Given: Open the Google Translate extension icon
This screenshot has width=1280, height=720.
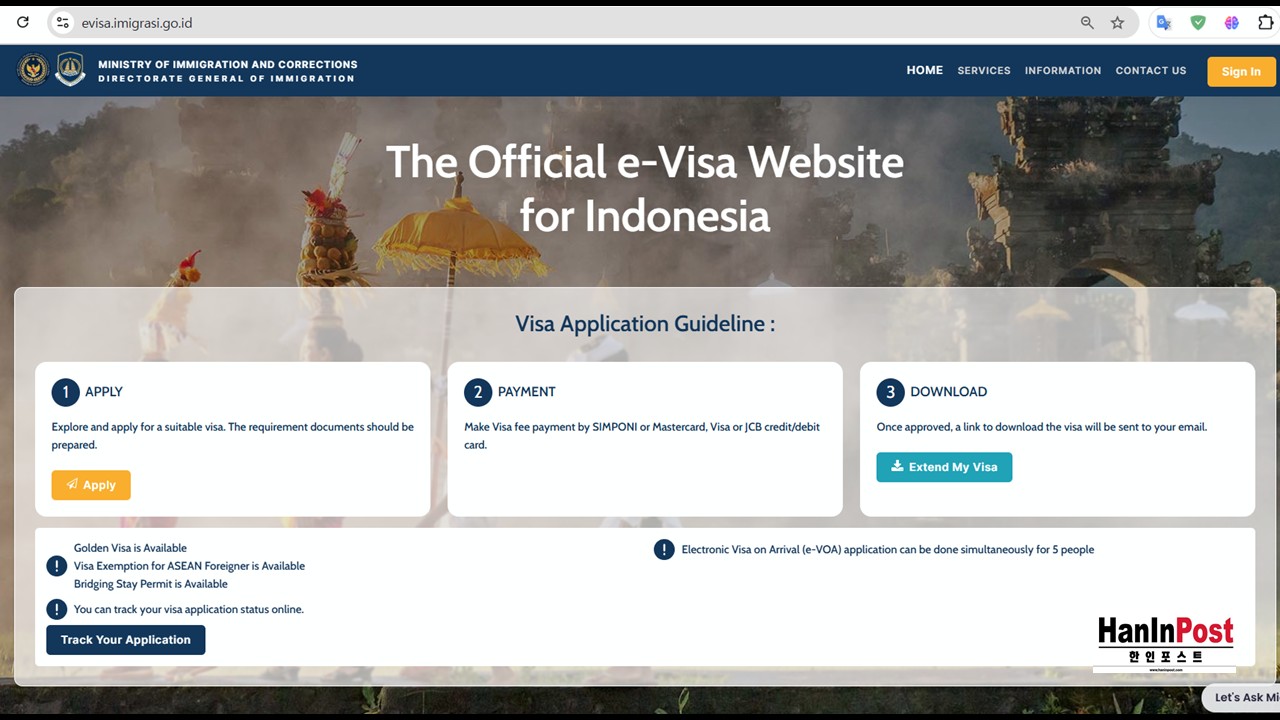Looking at the screenshot, I should coord(1163,22).
